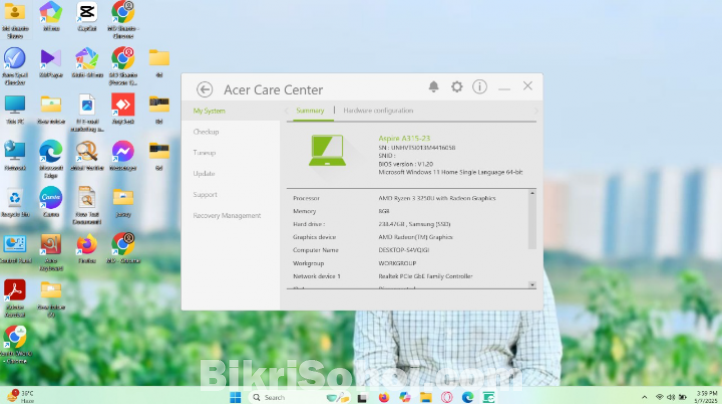Click the Network device 1 label
Image resolution: width=722 pixels, height=404 pixels.
(316, 276)
